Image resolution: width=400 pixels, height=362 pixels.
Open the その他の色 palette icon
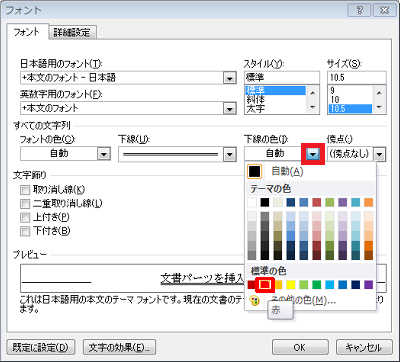coord(254,301)
